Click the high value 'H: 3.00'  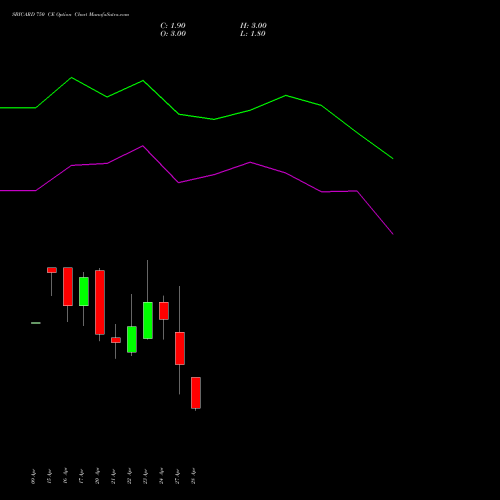[253, 26]
